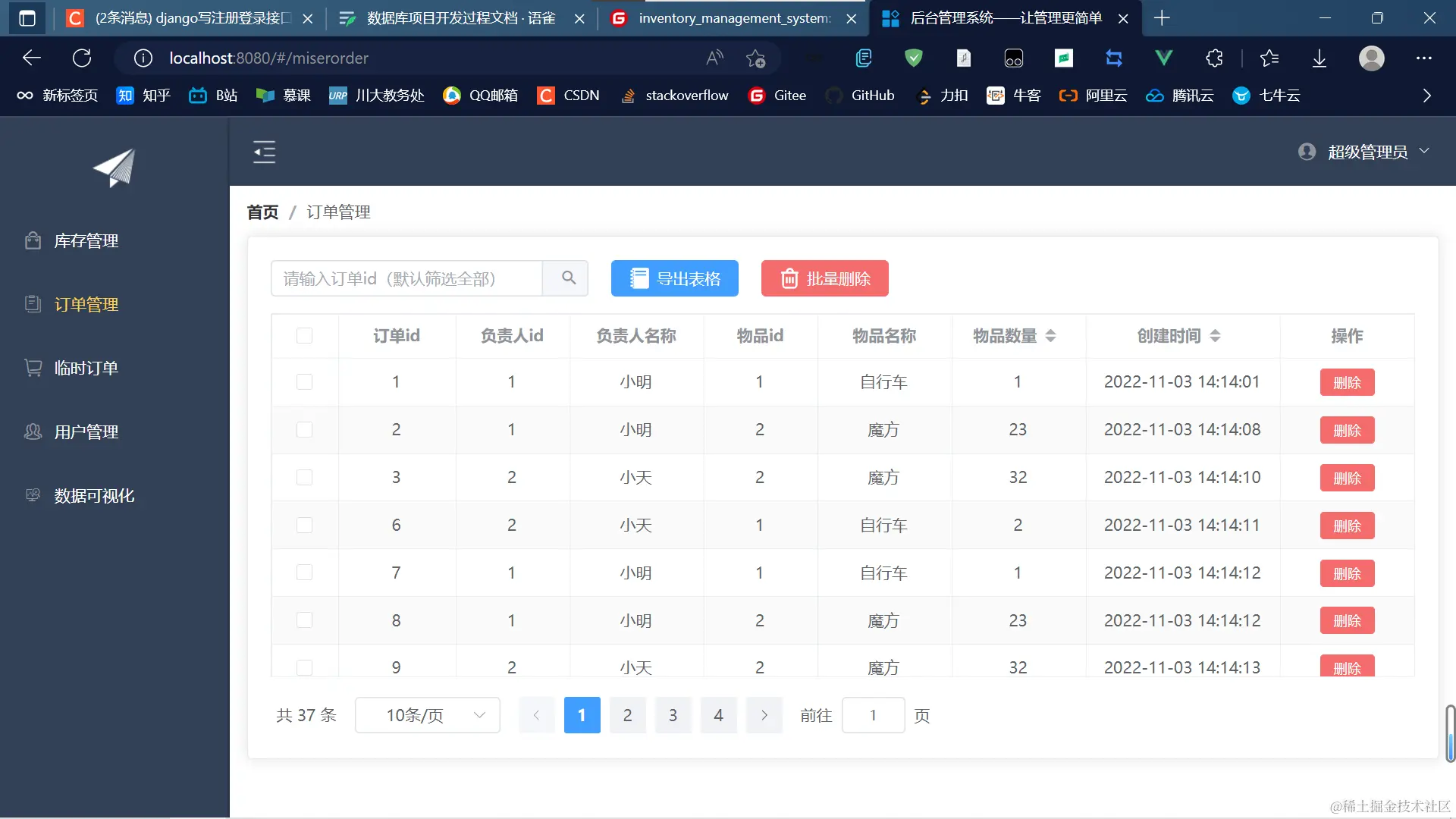Open the Gitee bookmark
1456x819 pixels.
[777, 96]
